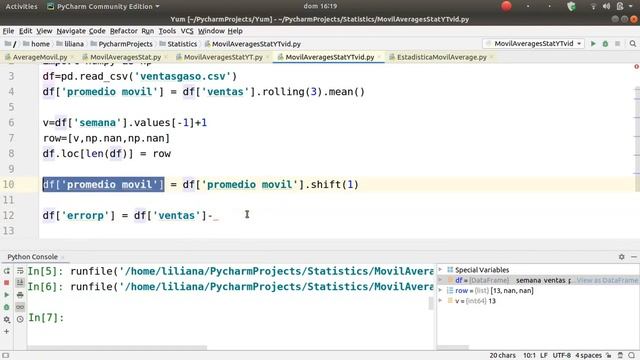Switch to EstadisticaMovilAverage.py tab

coord(442,57)
